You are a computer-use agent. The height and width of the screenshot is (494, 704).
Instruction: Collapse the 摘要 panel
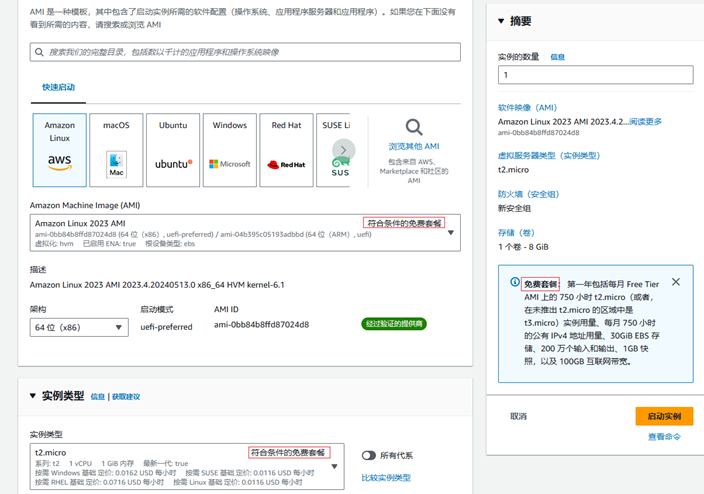(501, 21)
